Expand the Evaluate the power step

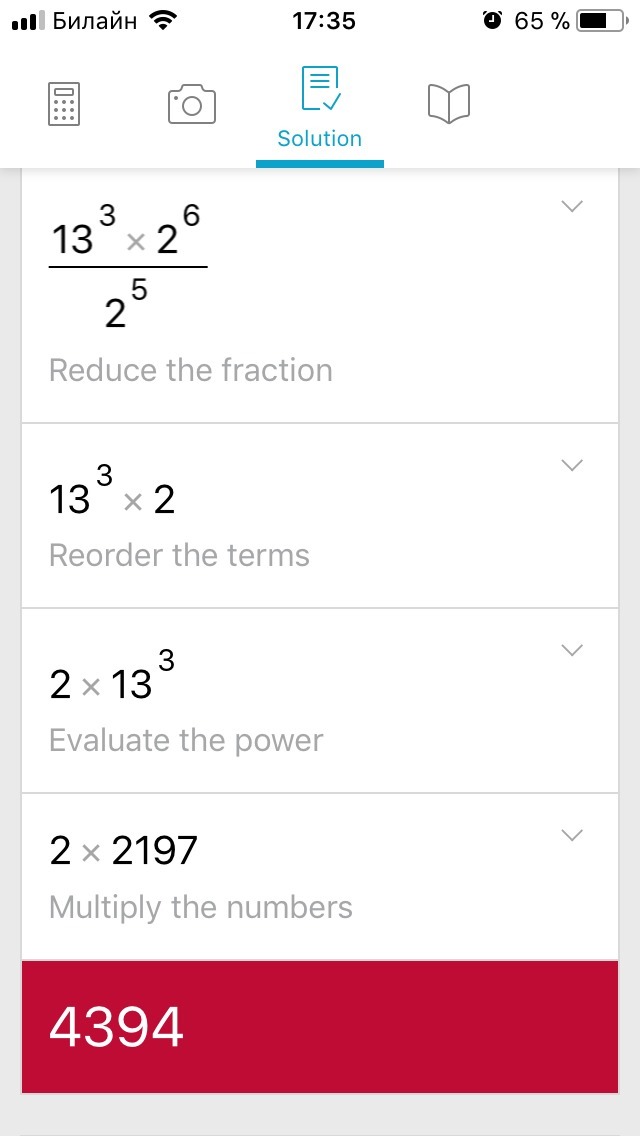pyautogui.click(x=572, y=650)
